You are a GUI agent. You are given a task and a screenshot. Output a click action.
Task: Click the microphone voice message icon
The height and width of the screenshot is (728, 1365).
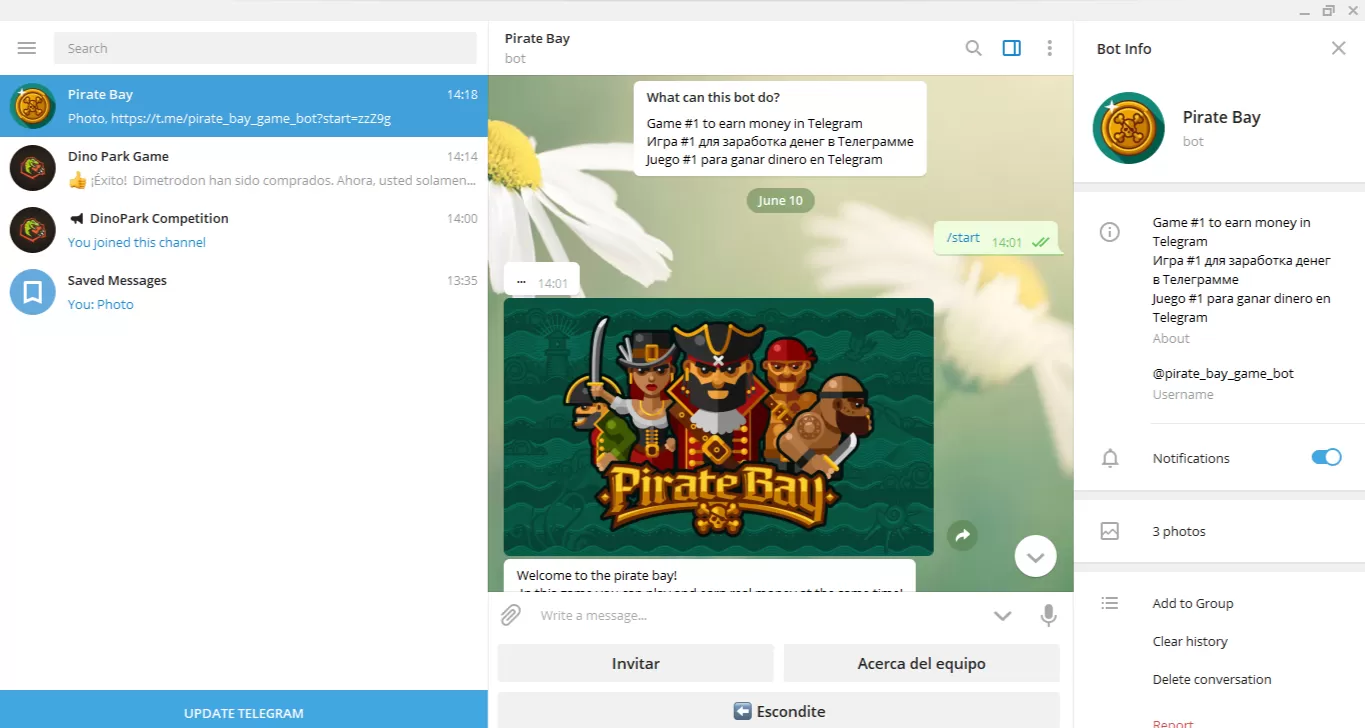[x=1048, y=615]
